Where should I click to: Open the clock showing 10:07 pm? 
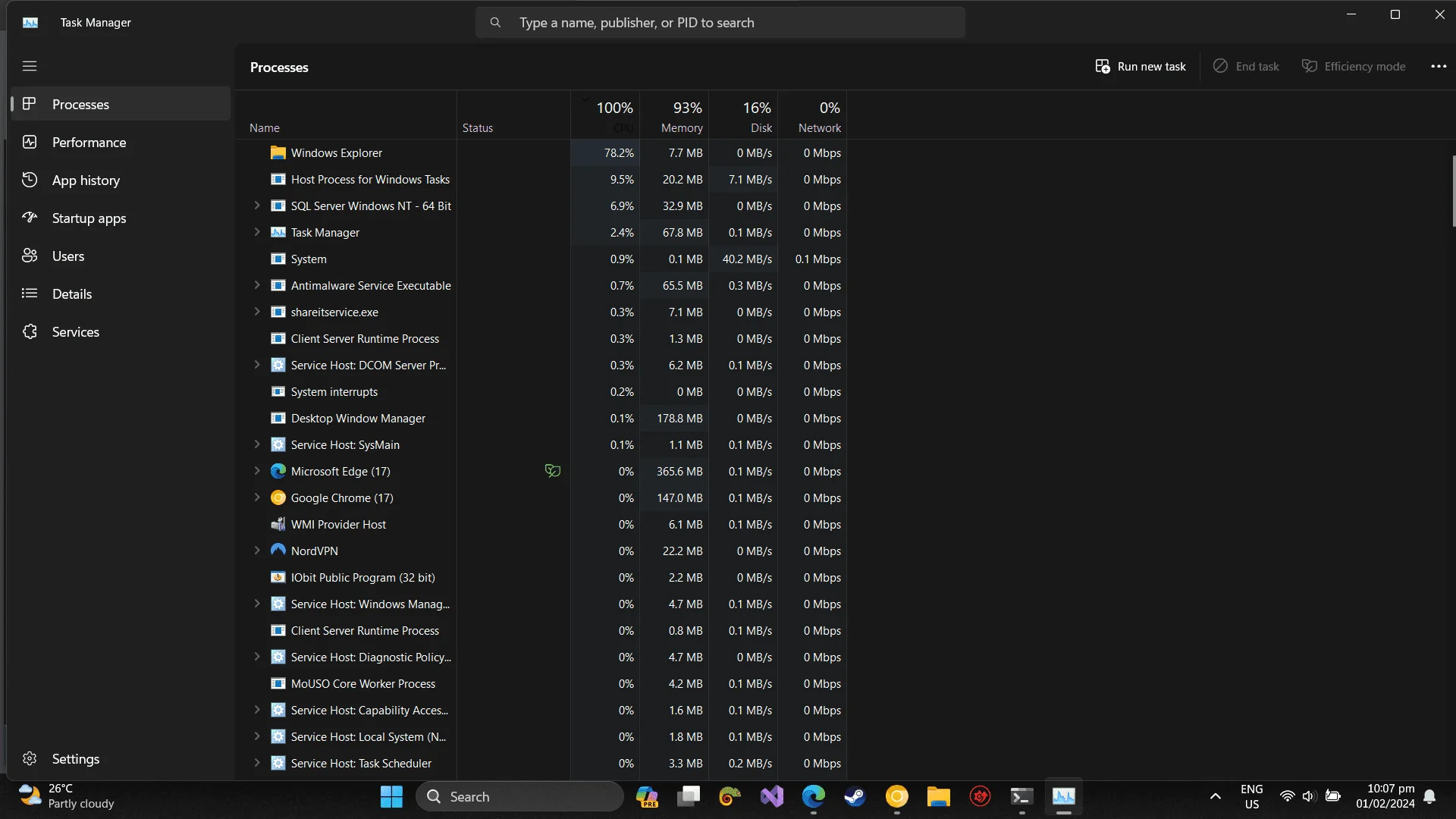tap(1385, 796)
